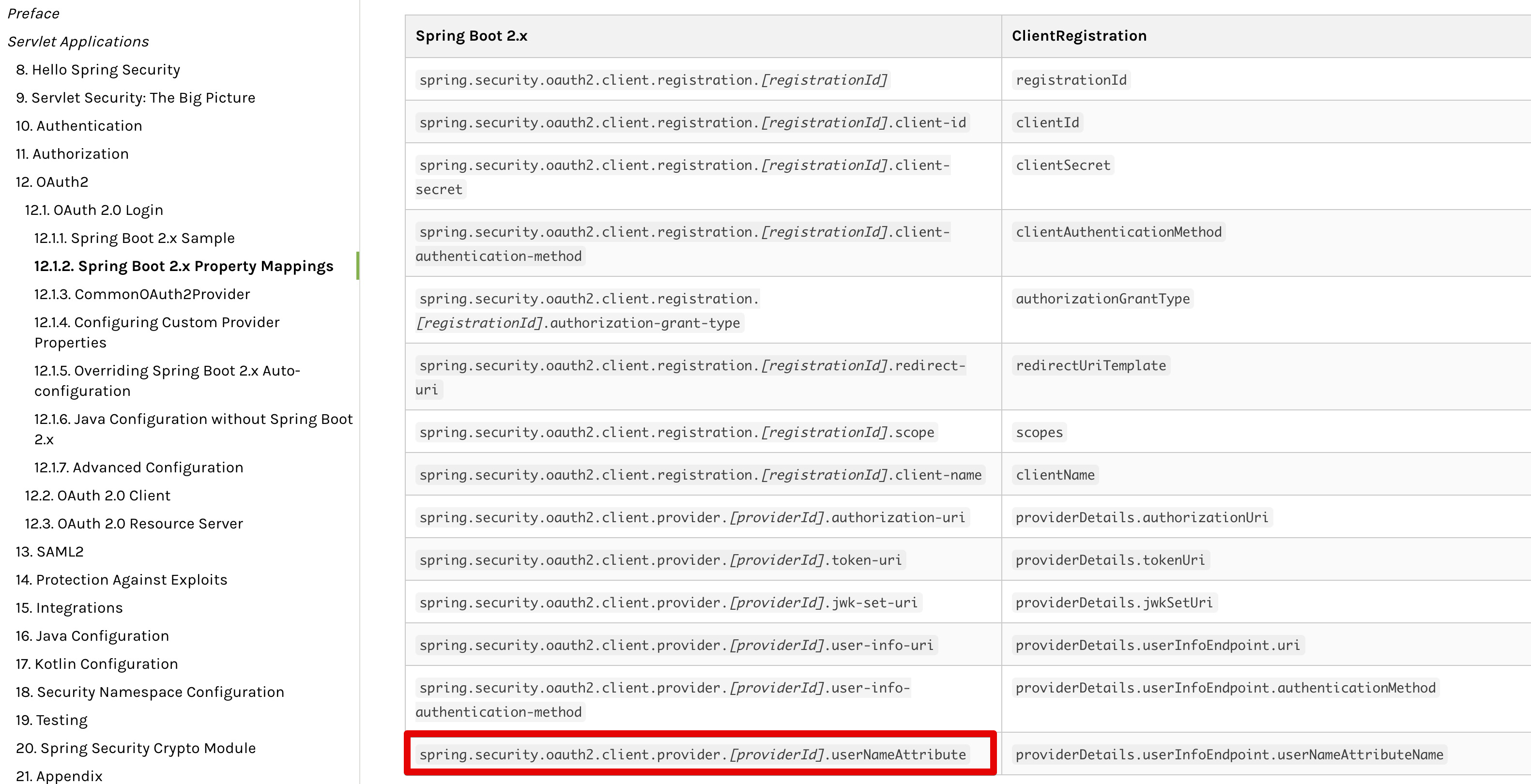Open 17. Kotlin Configuration chapter
The width and height of the screenshot is (1531, 784).
point(97,663)
